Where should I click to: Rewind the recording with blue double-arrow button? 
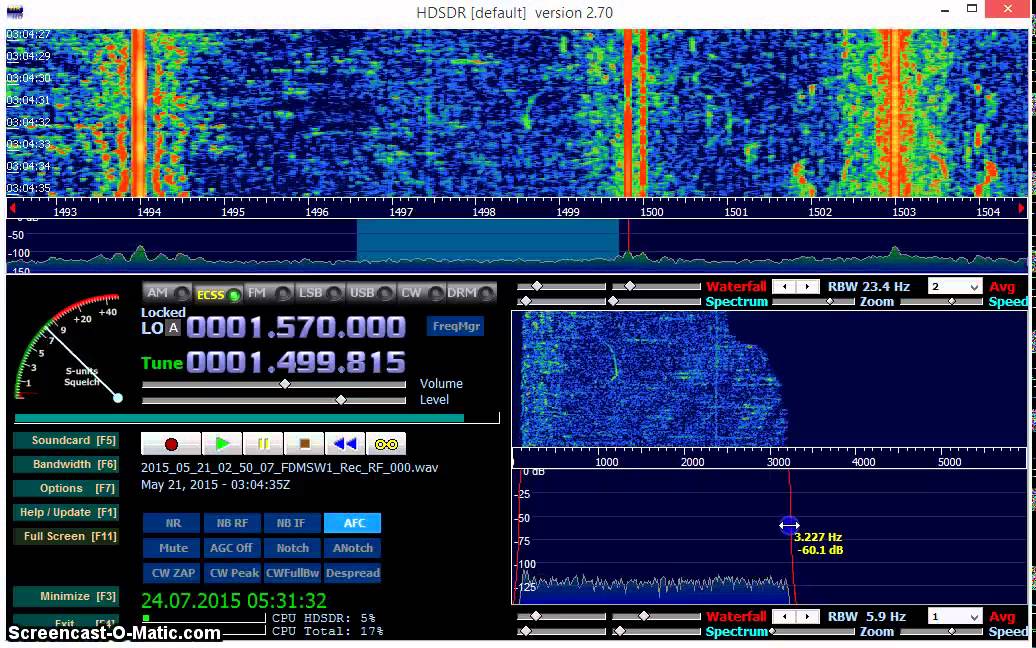pos(345,444)
